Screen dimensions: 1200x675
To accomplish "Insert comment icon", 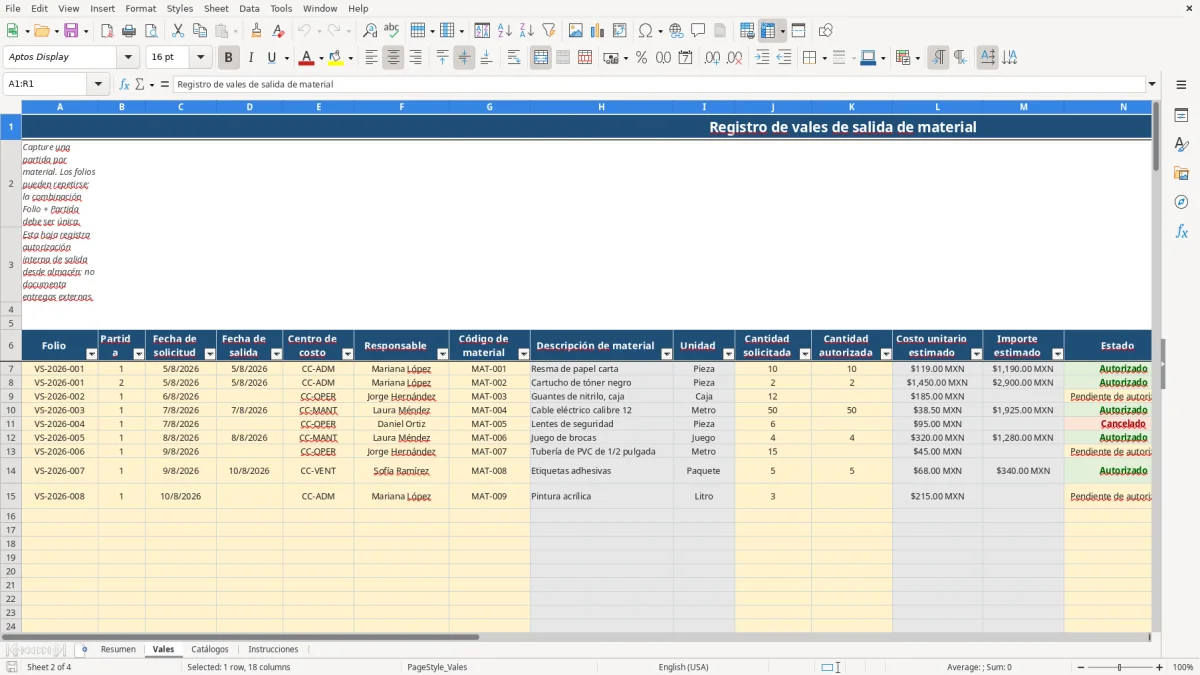I will [698, 30].
